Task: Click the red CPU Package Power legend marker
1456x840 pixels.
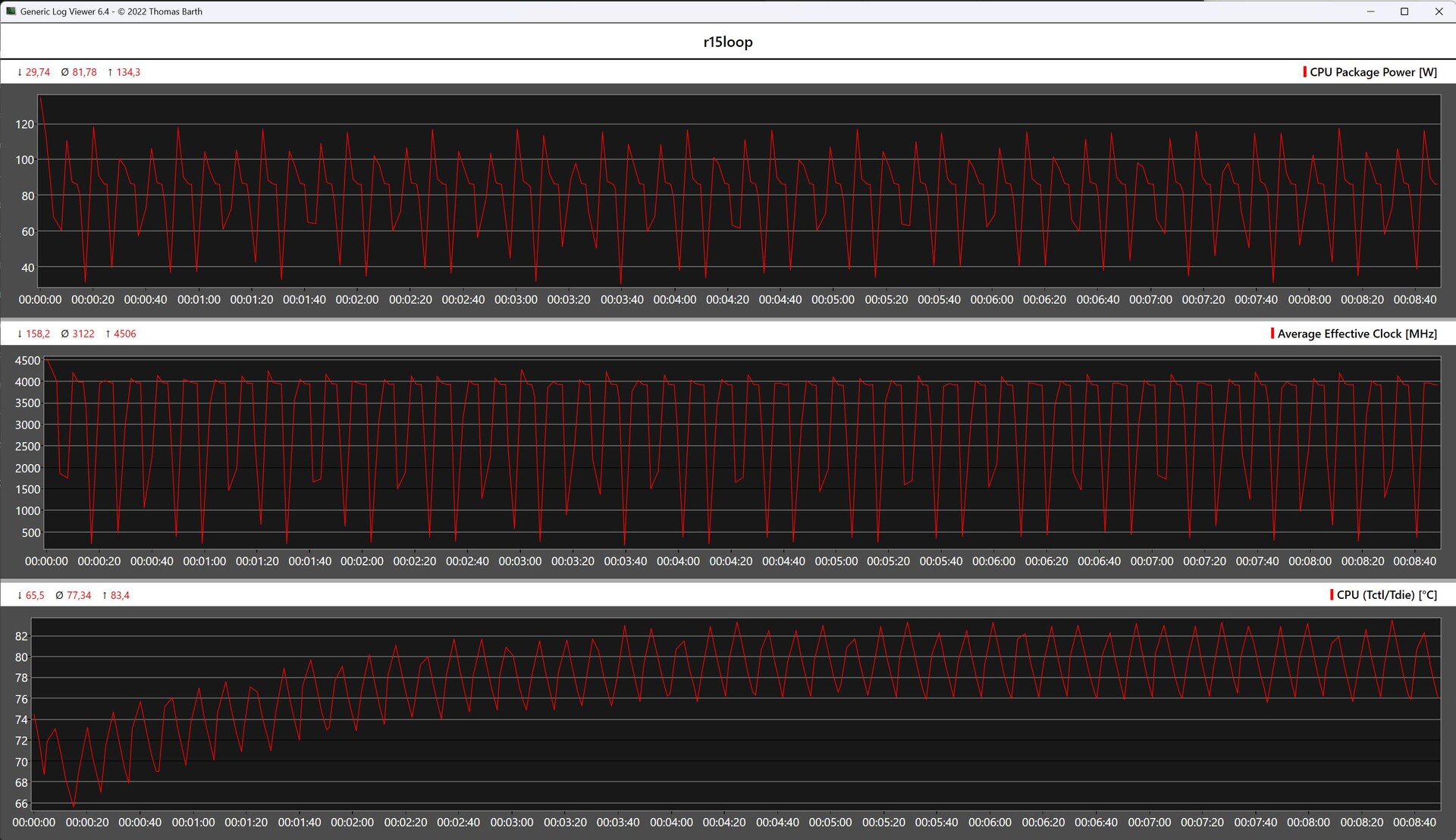Action: click(x=1304, y=72)
